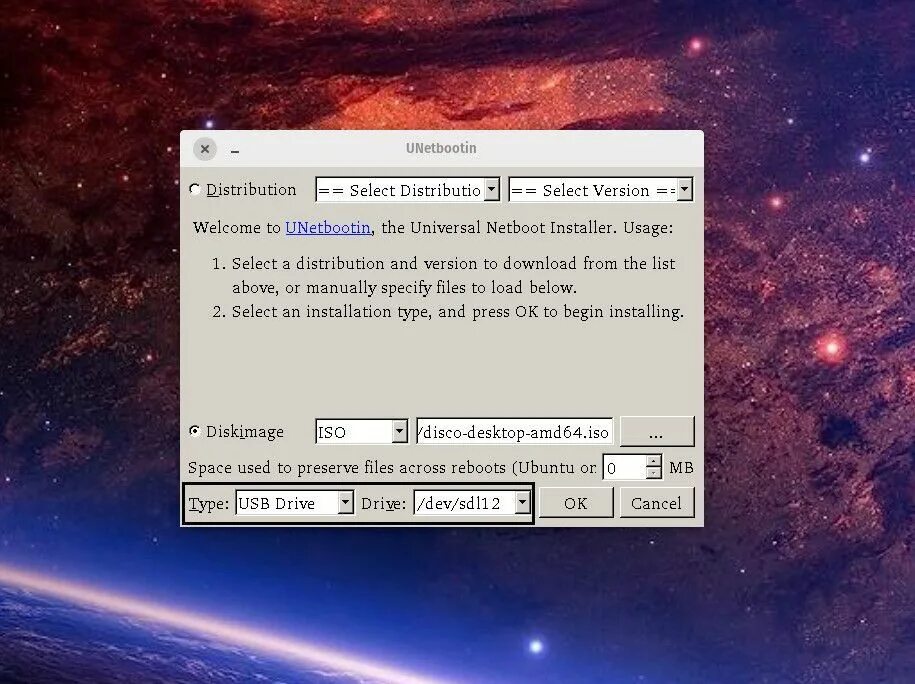Click the UNetbootin hyperlink

click(x=328, y=228)
